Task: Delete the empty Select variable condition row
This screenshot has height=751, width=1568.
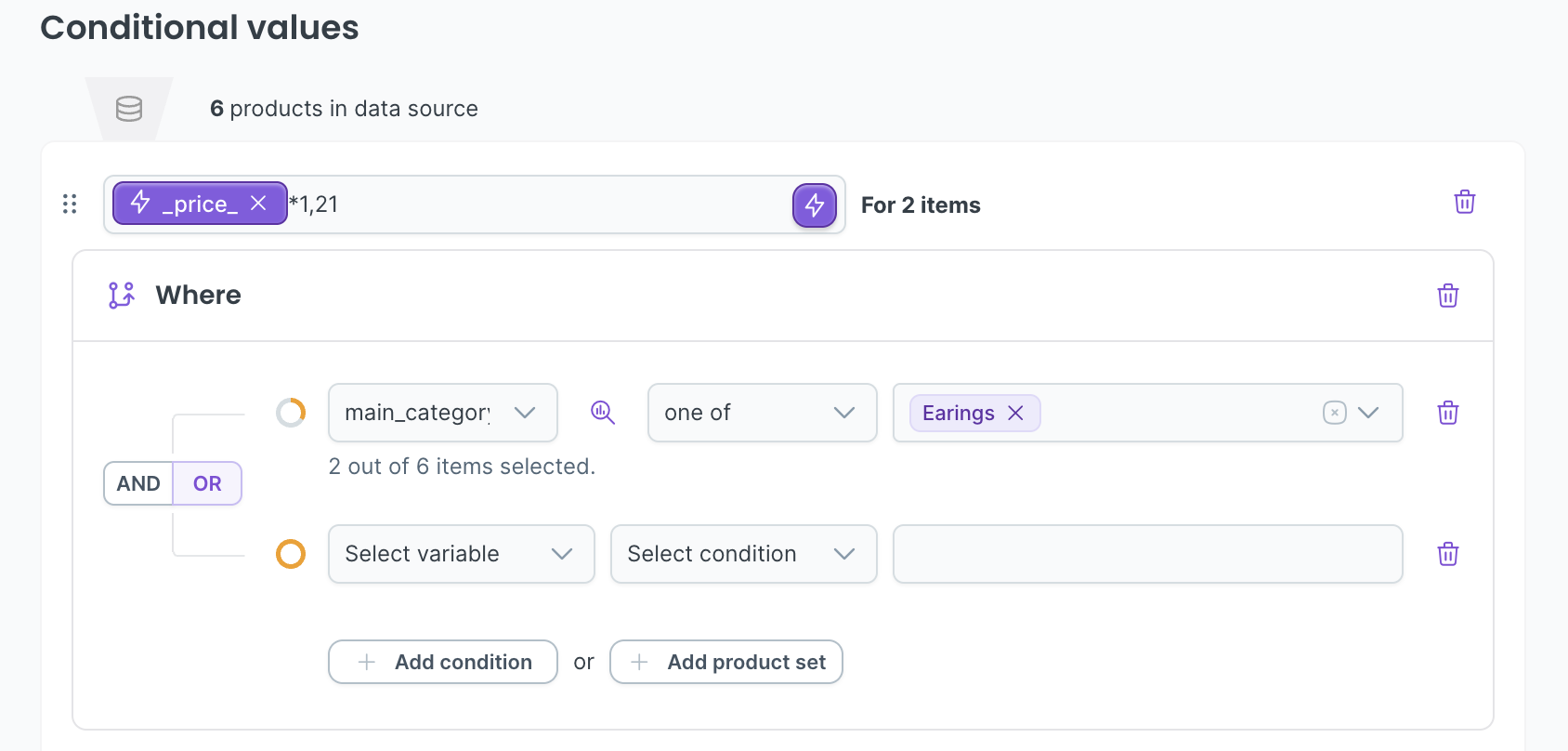Action: [1447, 555]
